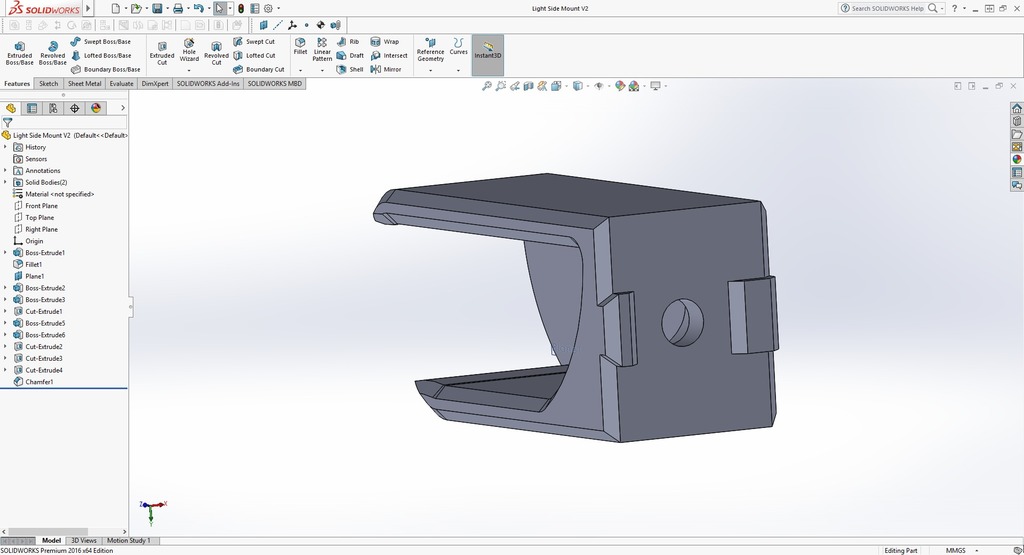
Task: Open the Fillet dropdown arrow
Action: (300, 70)
